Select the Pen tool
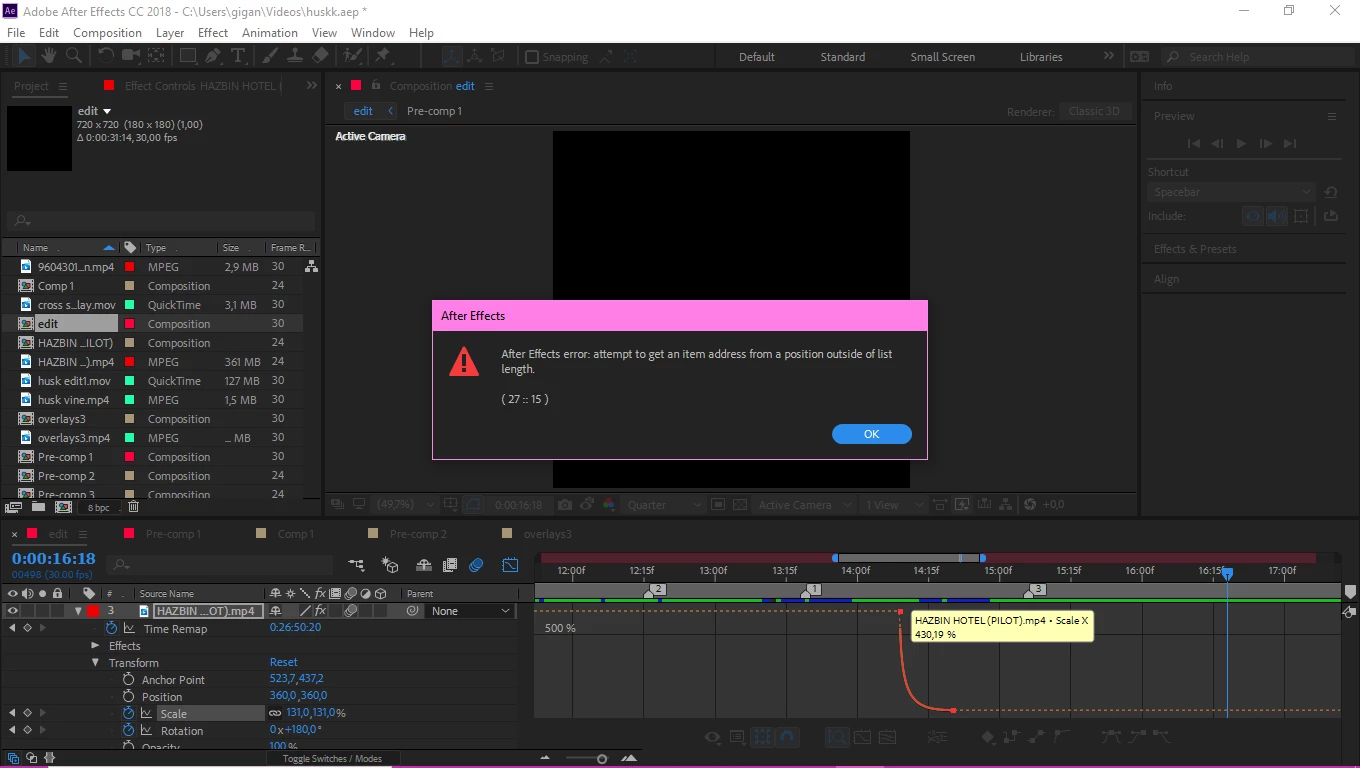 213,56
